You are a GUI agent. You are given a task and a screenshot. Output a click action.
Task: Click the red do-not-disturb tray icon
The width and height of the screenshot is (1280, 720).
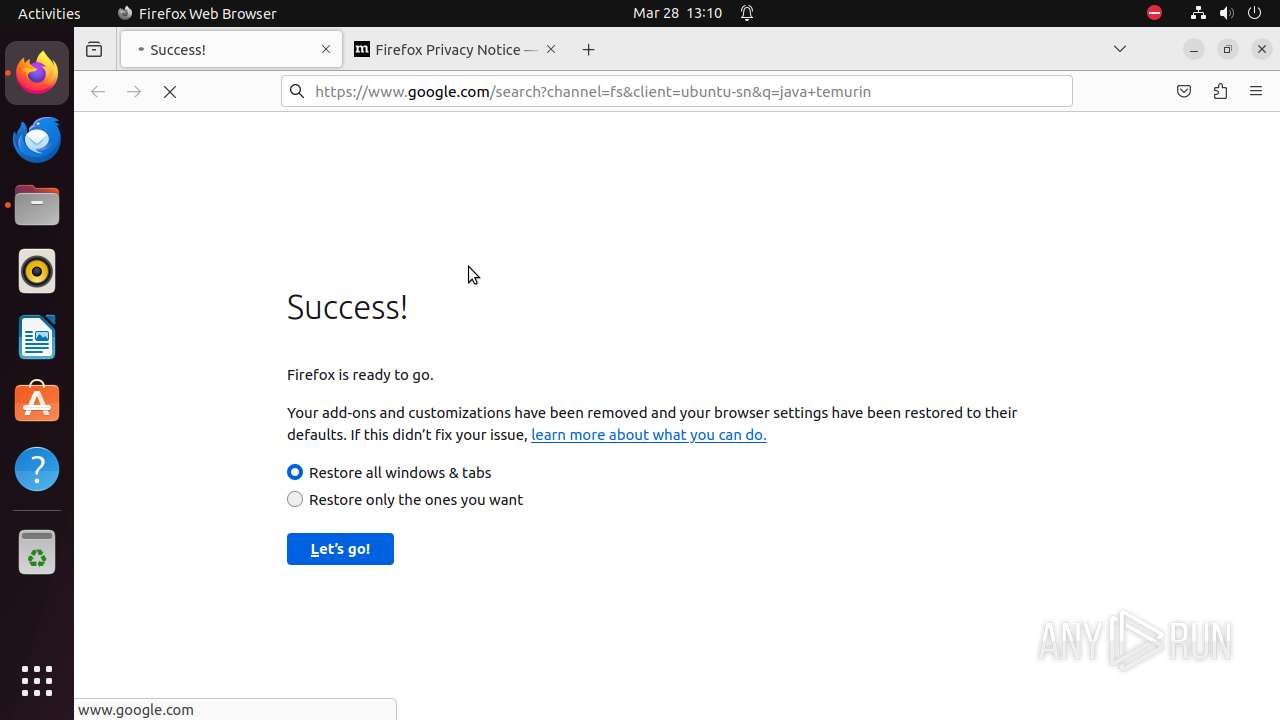point(1154,13)
